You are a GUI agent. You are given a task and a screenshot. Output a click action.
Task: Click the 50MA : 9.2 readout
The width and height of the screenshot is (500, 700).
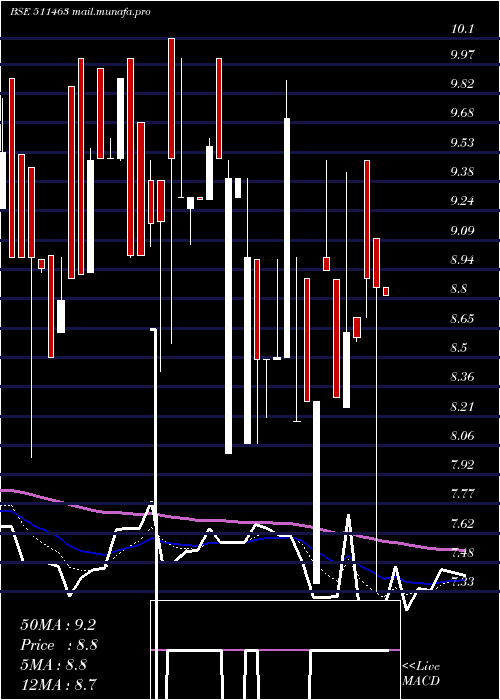click(x=58, y=625)
